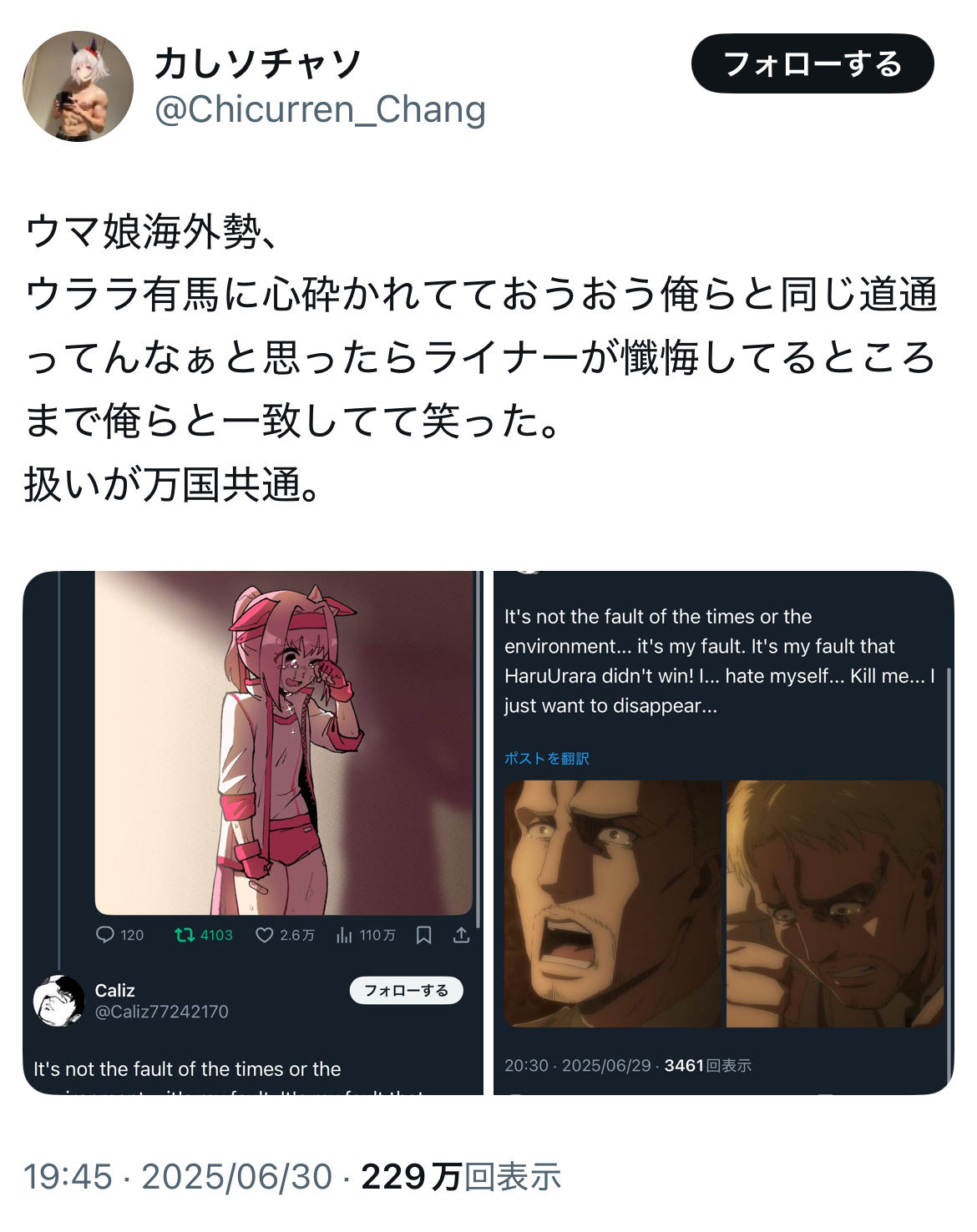Open the Caliz profile avatar
The height and width of the screenshot is (1232, 977).
[x=58, y=1000]
